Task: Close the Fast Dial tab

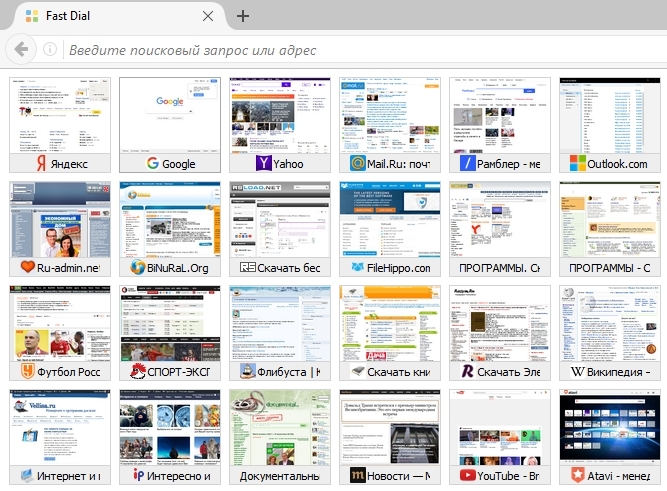Action: [208, 16]
